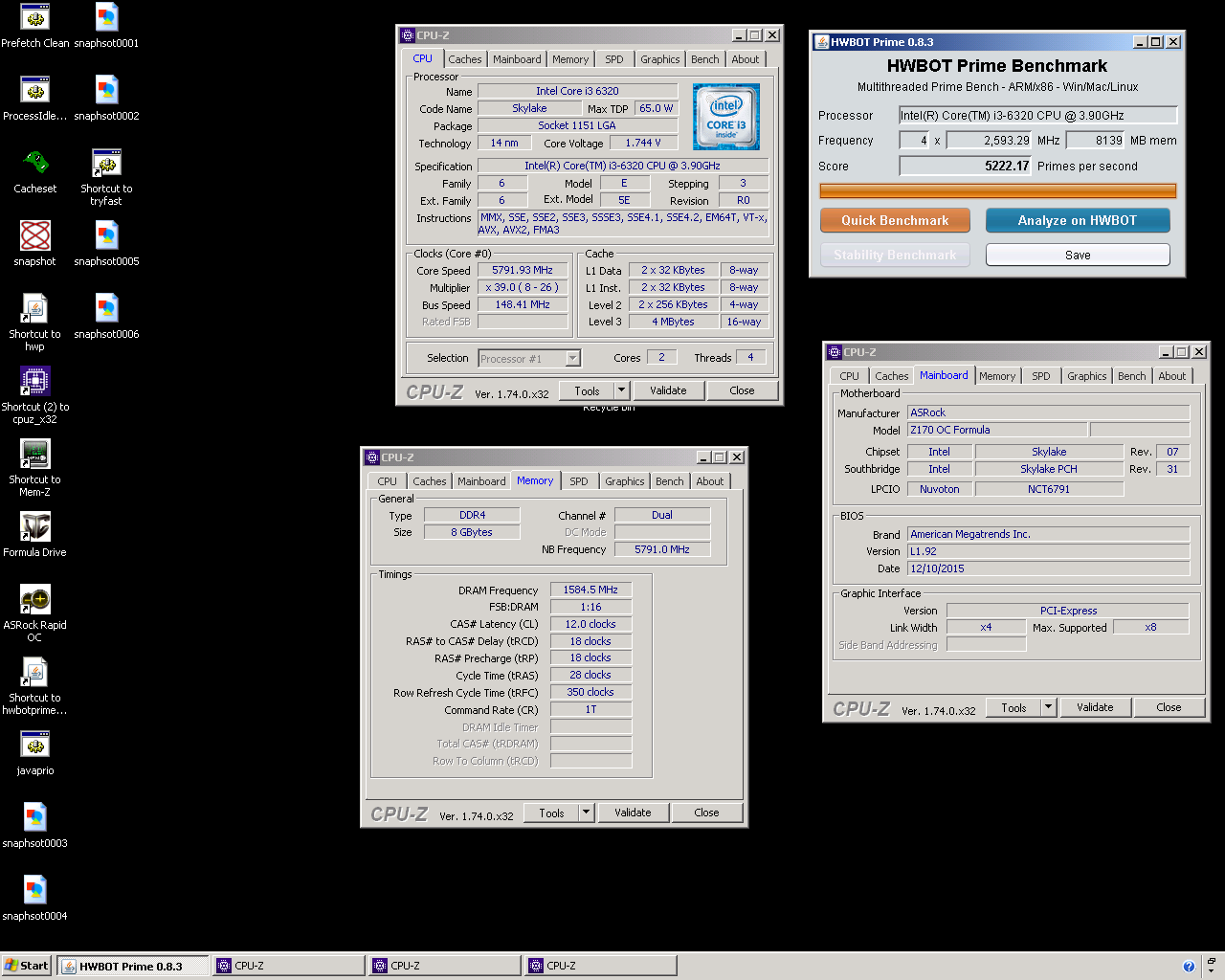Click the HWBOT Processor field
This screenshot has height=980, width=1225.
[x=1037, y=115]
